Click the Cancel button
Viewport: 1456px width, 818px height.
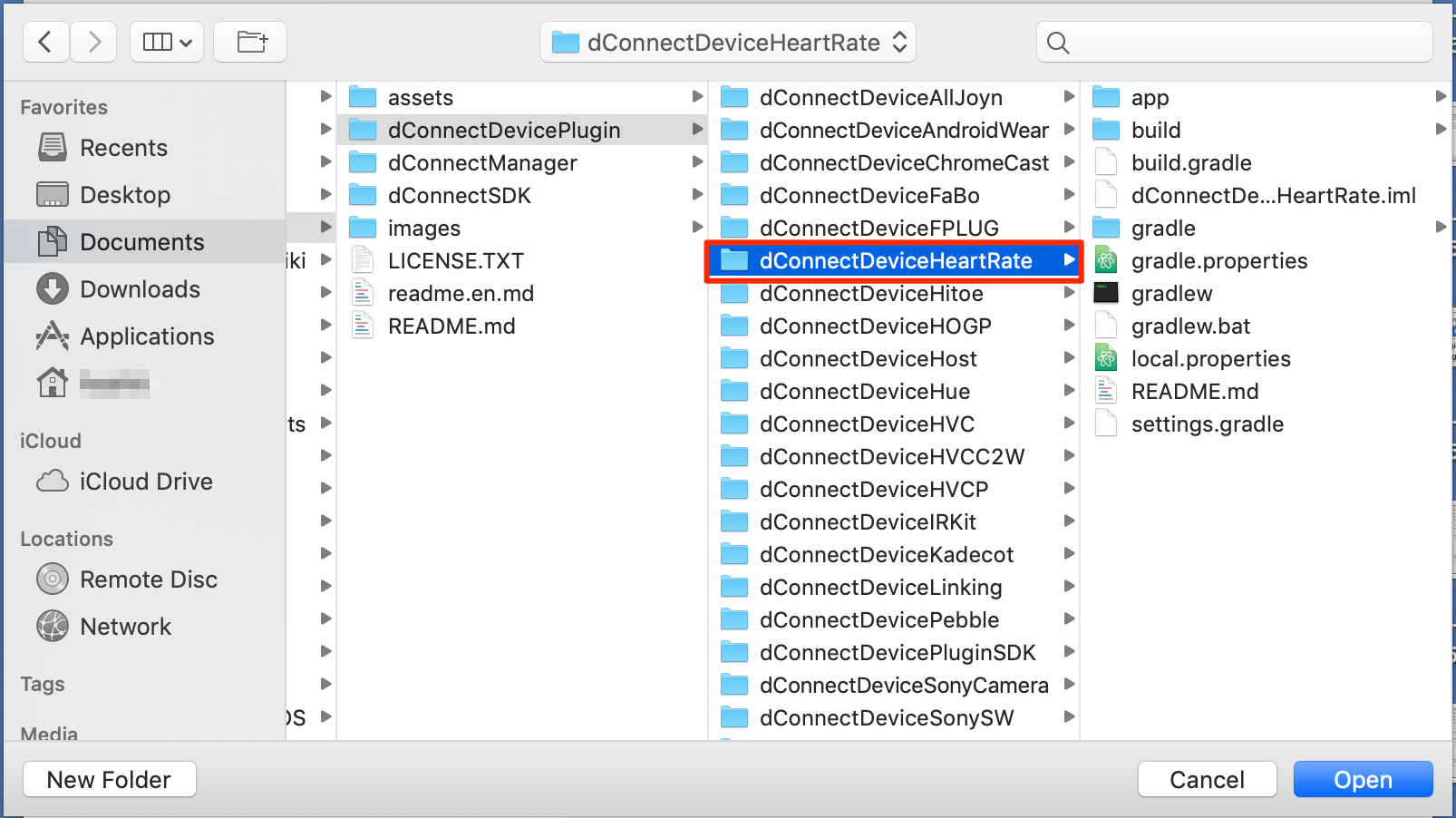(x=1206, y=780)
